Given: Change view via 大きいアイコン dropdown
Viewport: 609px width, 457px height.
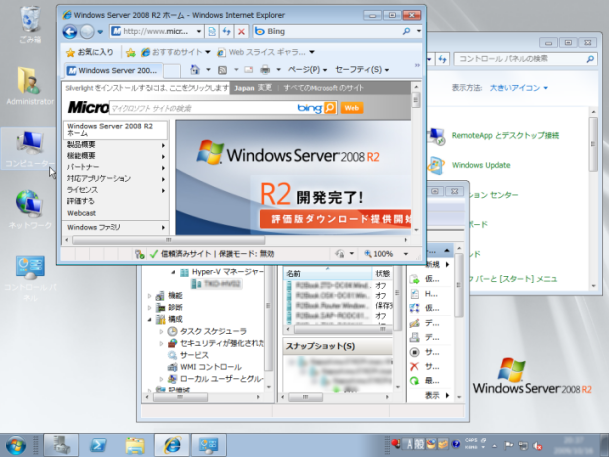Looking at the screenshot, I should pos(518,88).
